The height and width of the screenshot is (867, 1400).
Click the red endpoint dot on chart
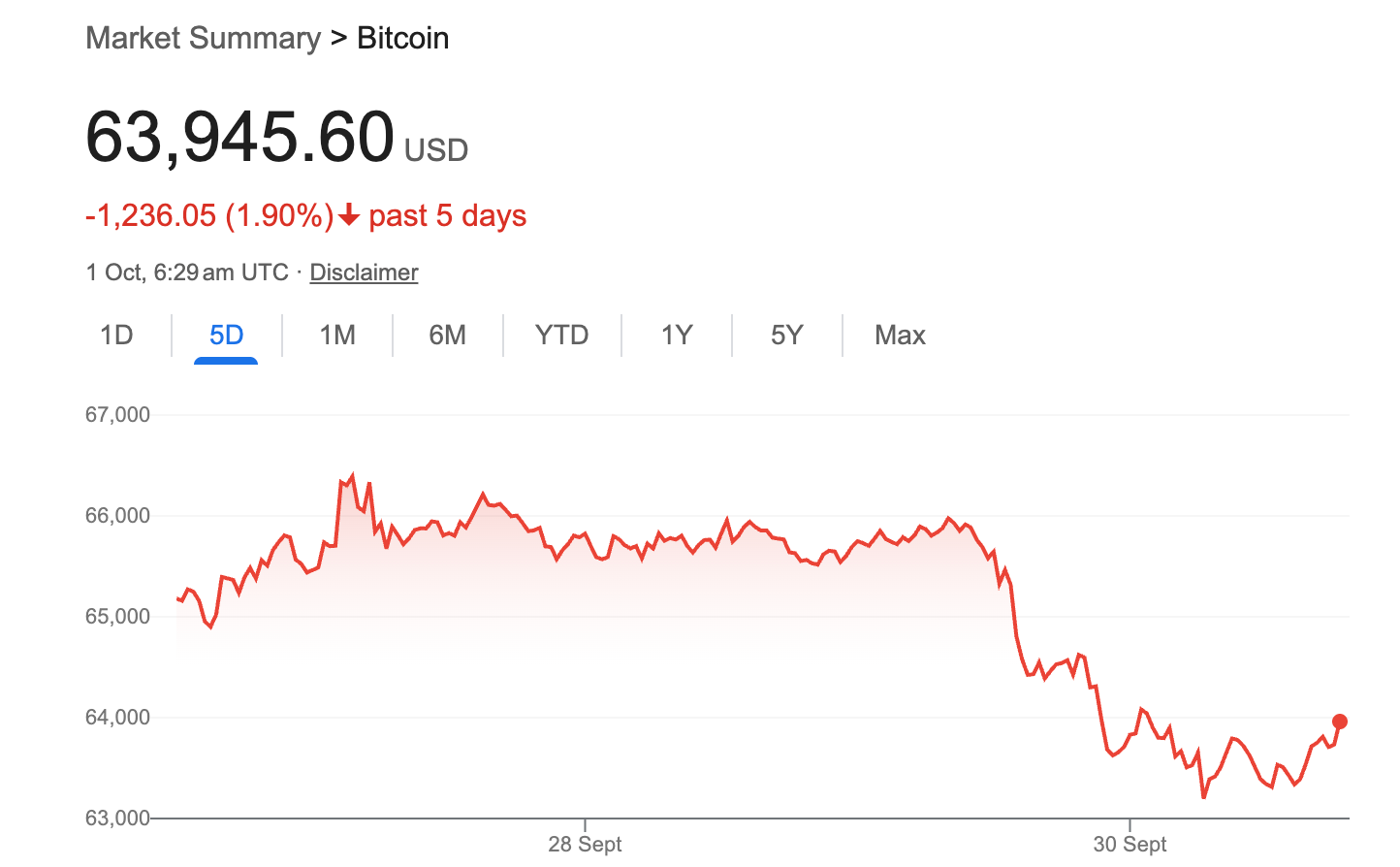tap(1340, 722)
